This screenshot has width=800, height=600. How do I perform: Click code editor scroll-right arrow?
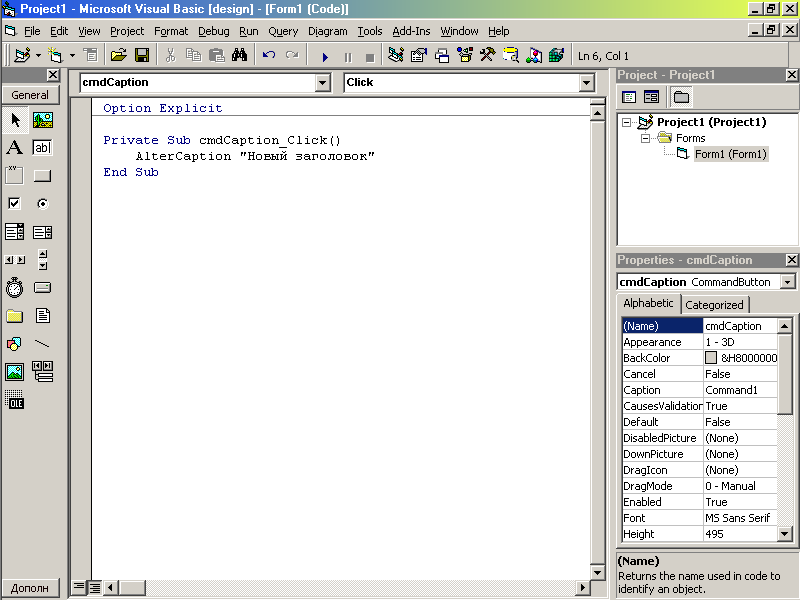tap(583, 587)
